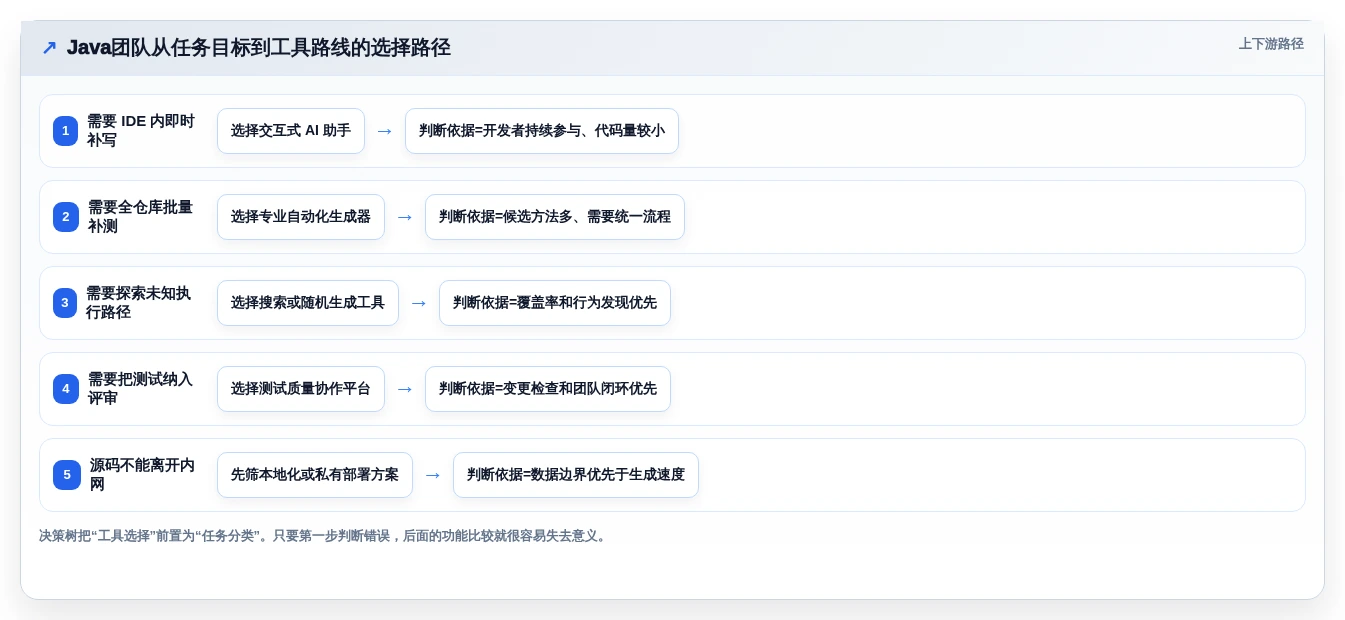Click the text 源码不能离开内网

141,475
